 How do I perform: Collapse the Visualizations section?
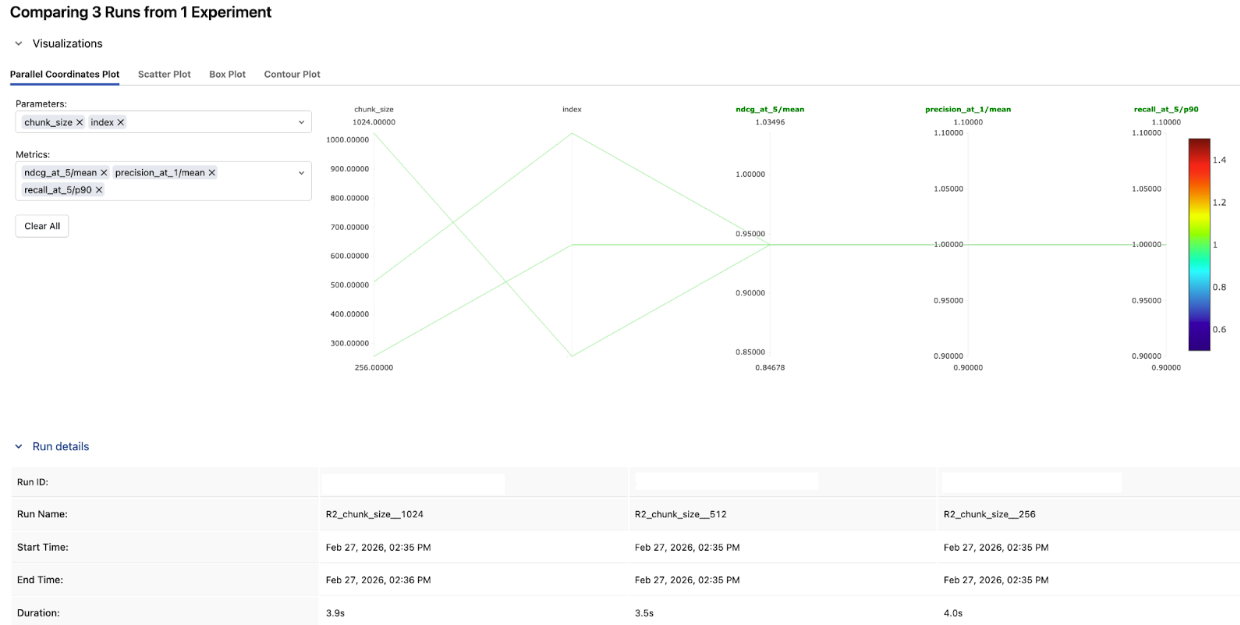[18, 44]
